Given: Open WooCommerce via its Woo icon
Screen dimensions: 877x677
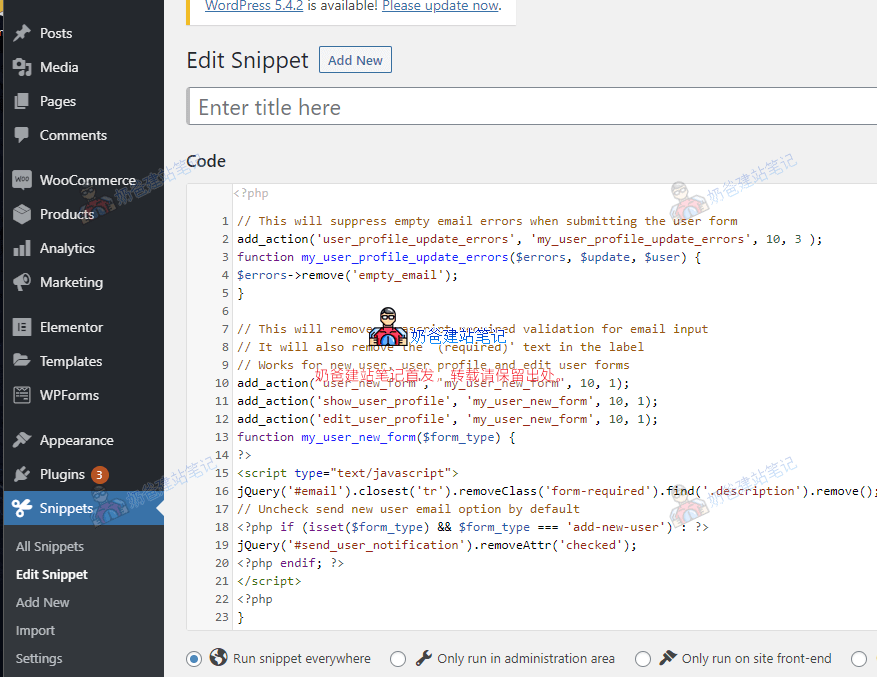Looking at the screenshot, I should 22,180.
